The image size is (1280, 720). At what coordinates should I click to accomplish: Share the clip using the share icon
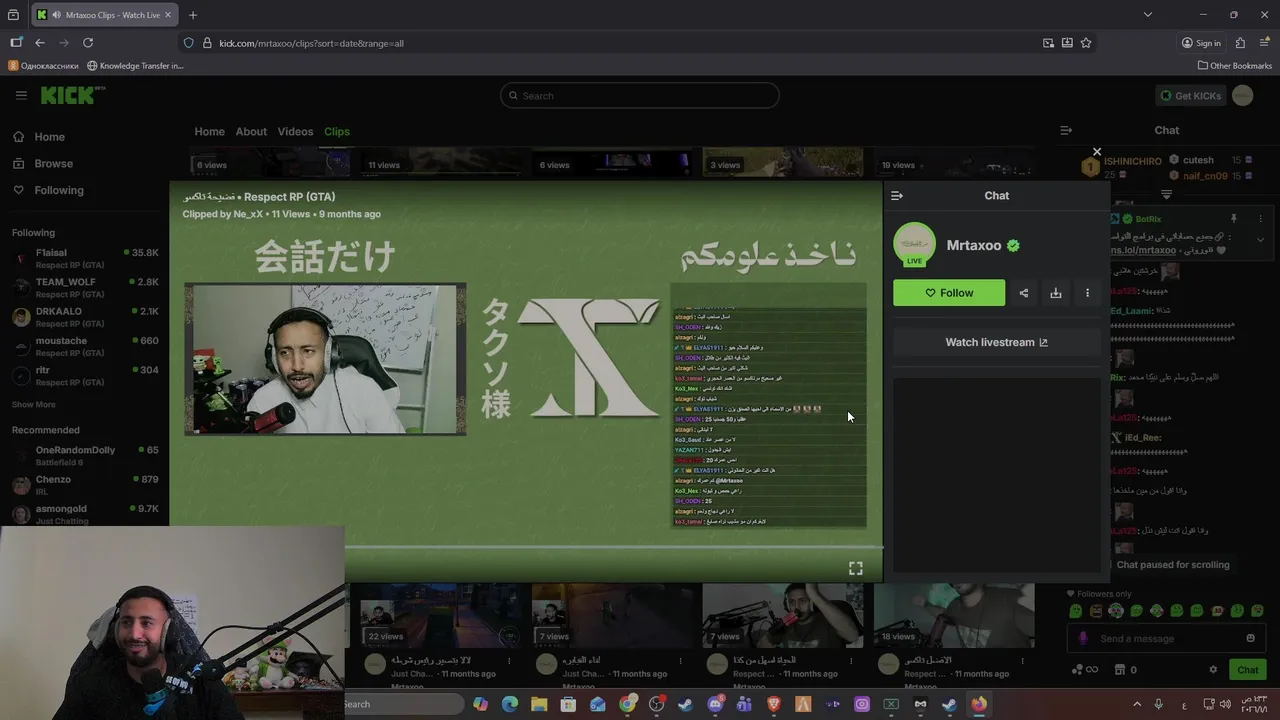tap(1023, 293)
